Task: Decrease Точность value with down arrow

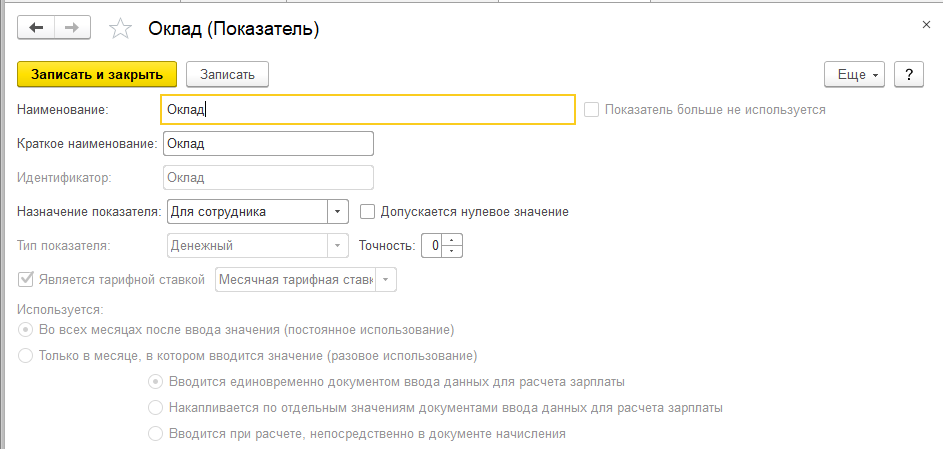Action: [452, 250]
